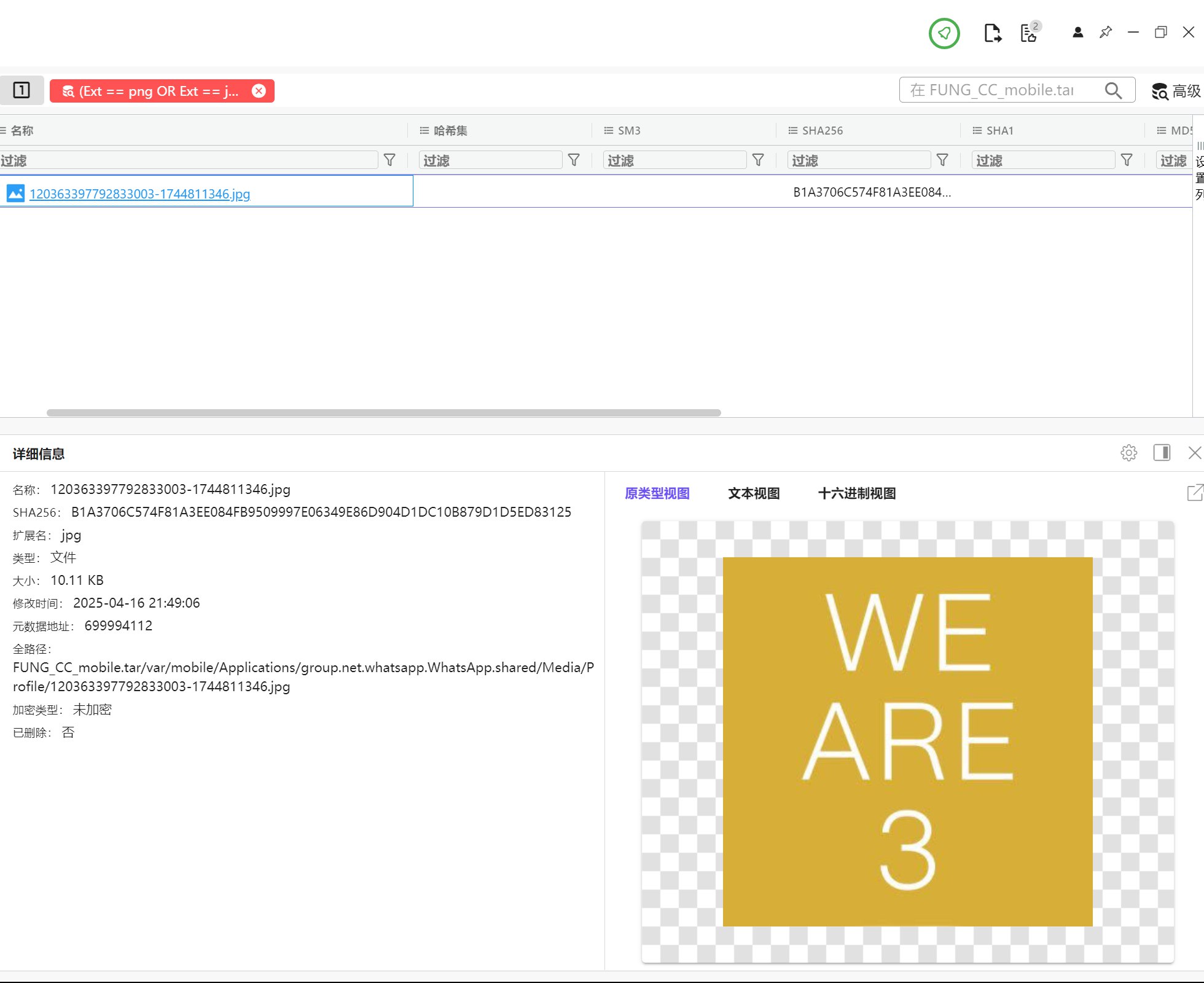Open filter options for 名称 column
Screen dimensions: 1204x983
tap(389, 160)
